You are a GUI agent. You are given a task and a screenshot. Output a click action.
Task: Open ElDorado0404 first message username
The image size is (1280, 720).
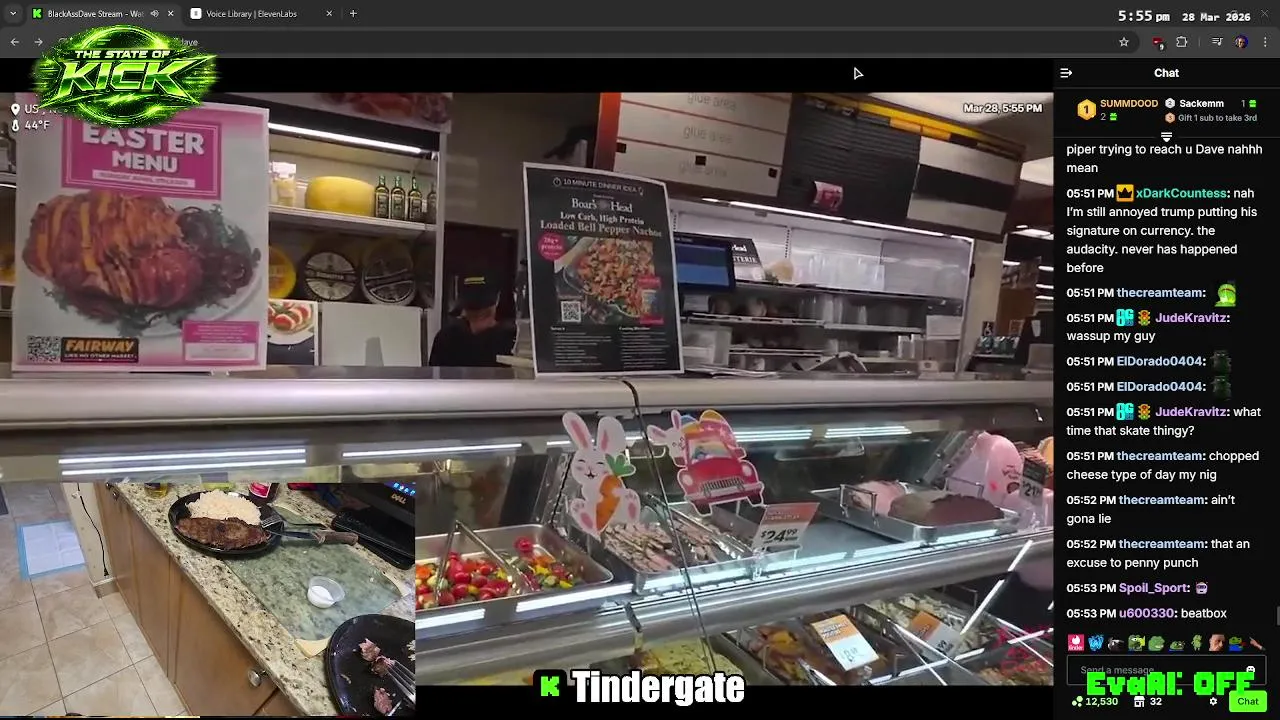coord(1160,361)
